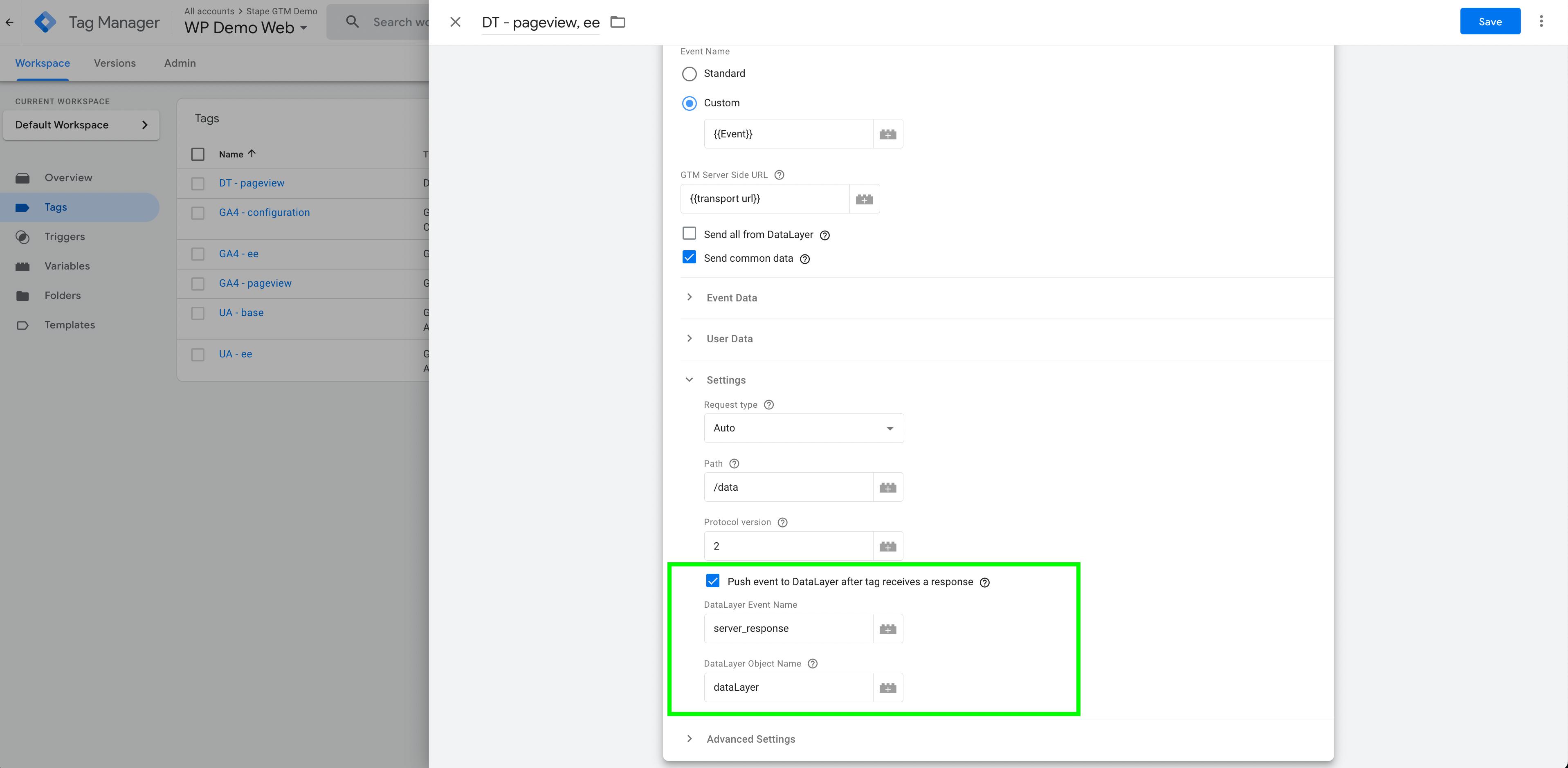
Task: Open the help icon for GTM Server Side URL
Action: [779, 175]
